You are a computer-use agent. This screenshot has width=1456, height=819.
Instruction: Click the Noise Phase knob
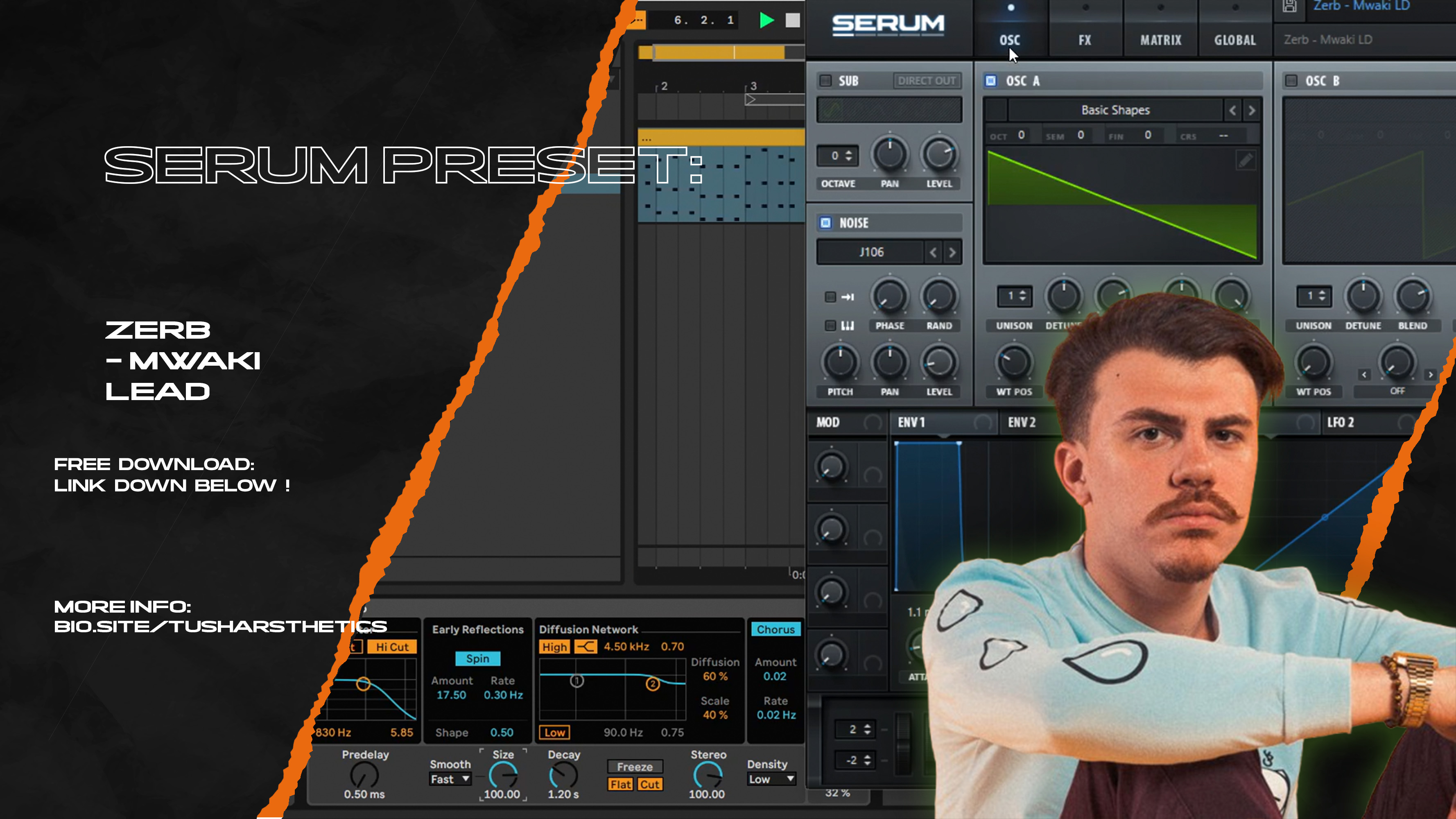(890, 296)
